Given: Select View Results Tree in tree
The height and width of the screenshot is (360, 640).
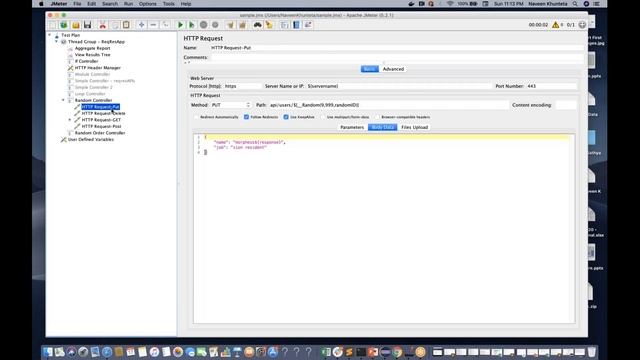Looking at the screenshot, I should (x=92, y=55).
